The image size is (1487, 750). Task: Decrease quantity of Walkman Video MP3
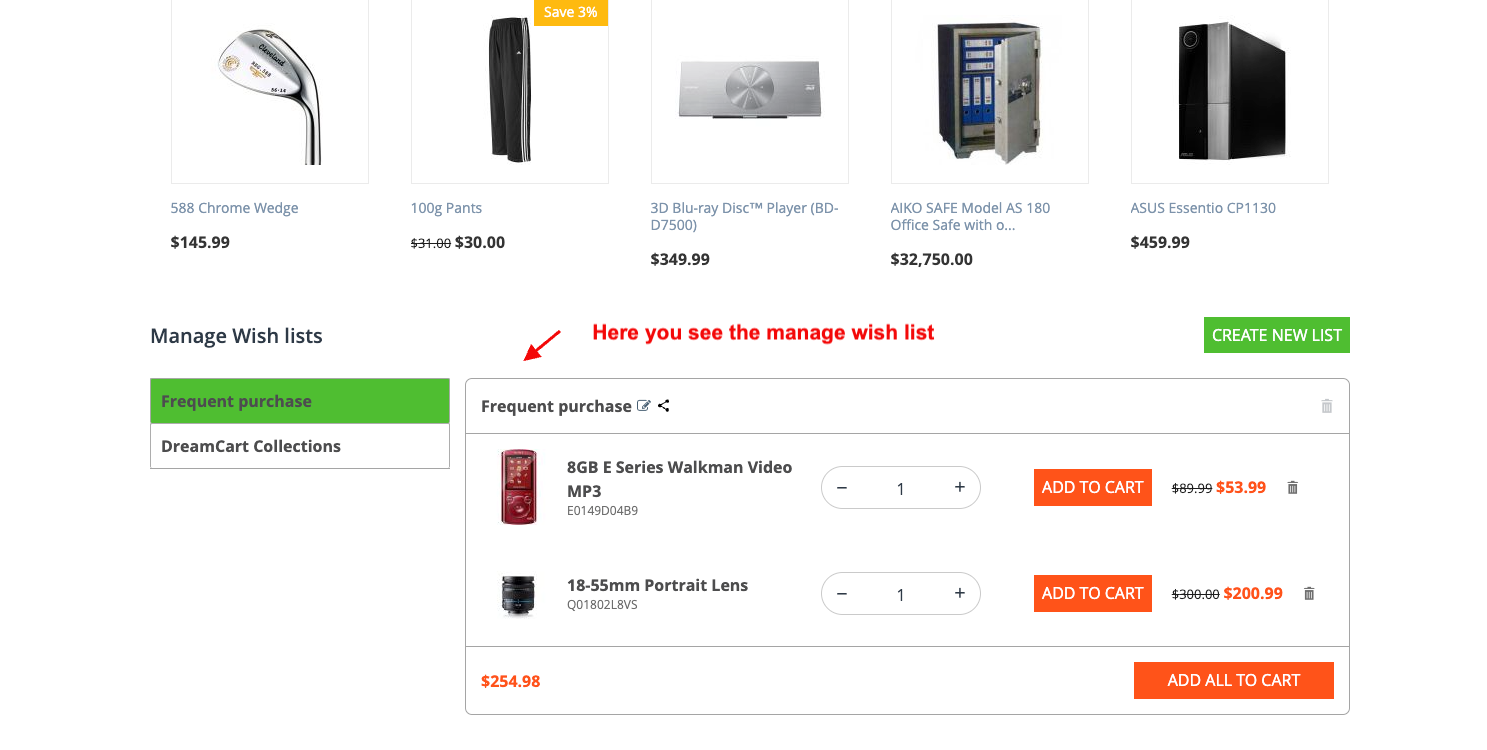[x=842, y=488]
